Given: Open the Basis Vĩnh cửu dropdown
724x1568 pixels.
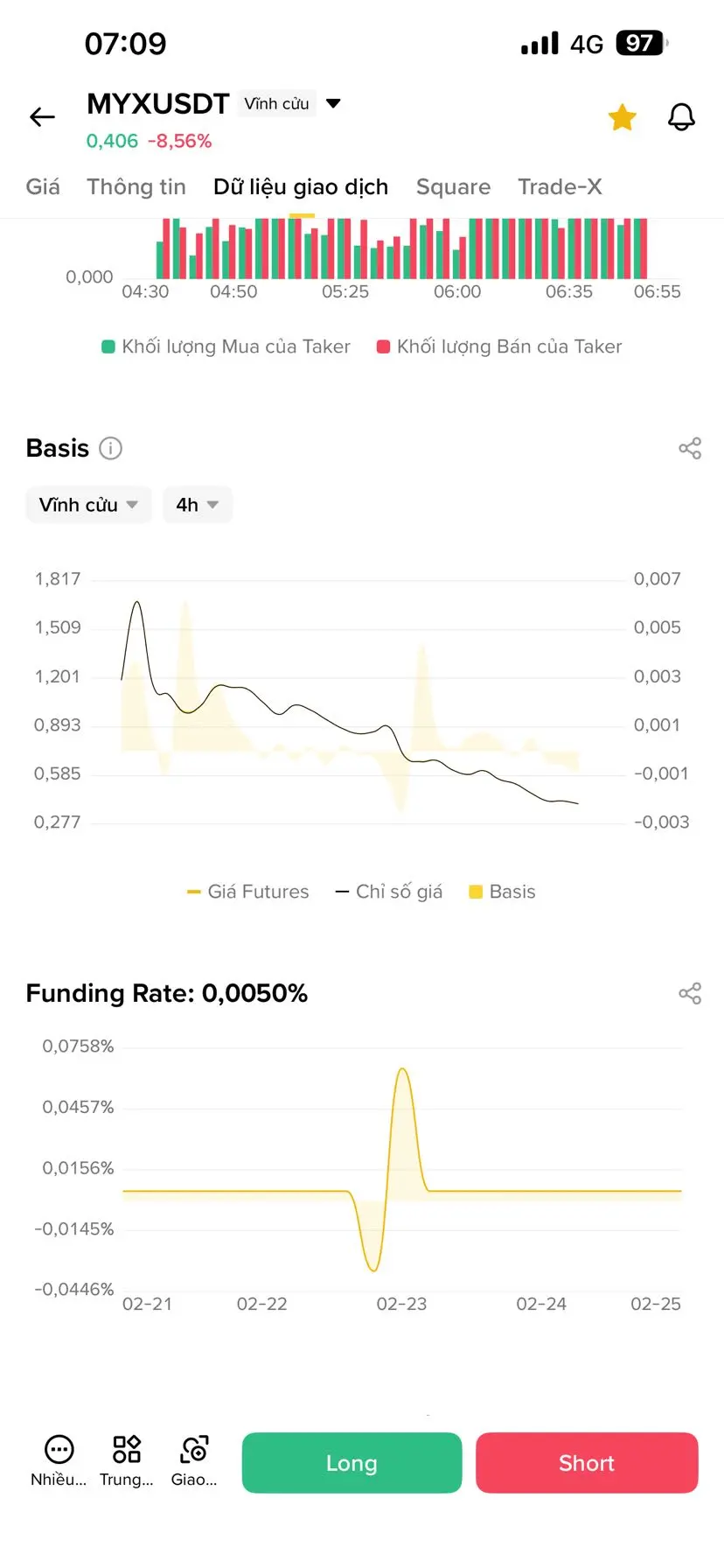Looking at the screenshot, I should tap(88, 505).
